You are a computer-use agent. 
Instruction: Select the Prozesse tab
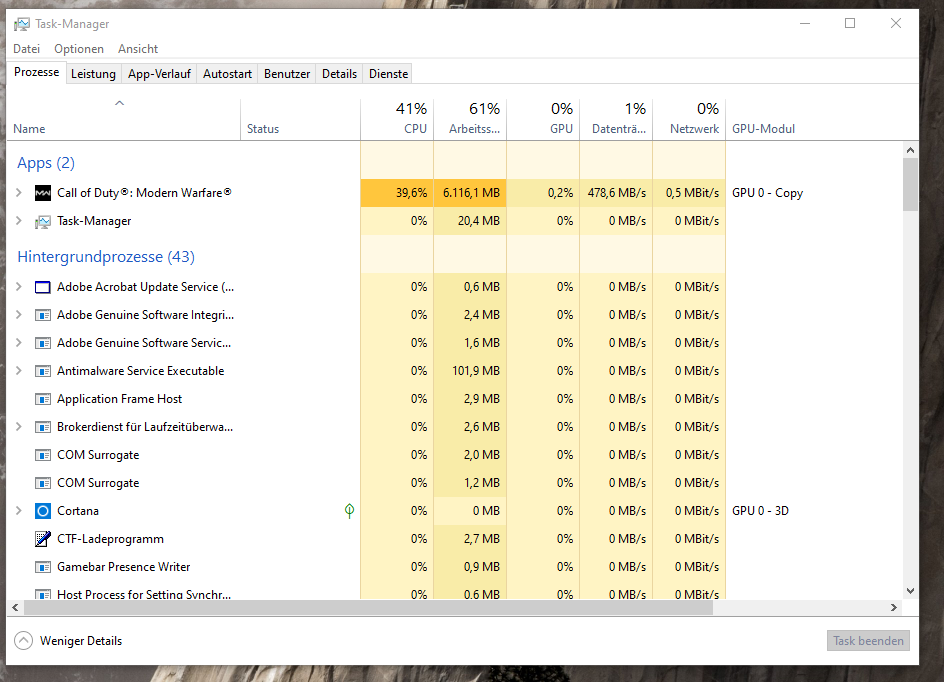pos(37,72)
